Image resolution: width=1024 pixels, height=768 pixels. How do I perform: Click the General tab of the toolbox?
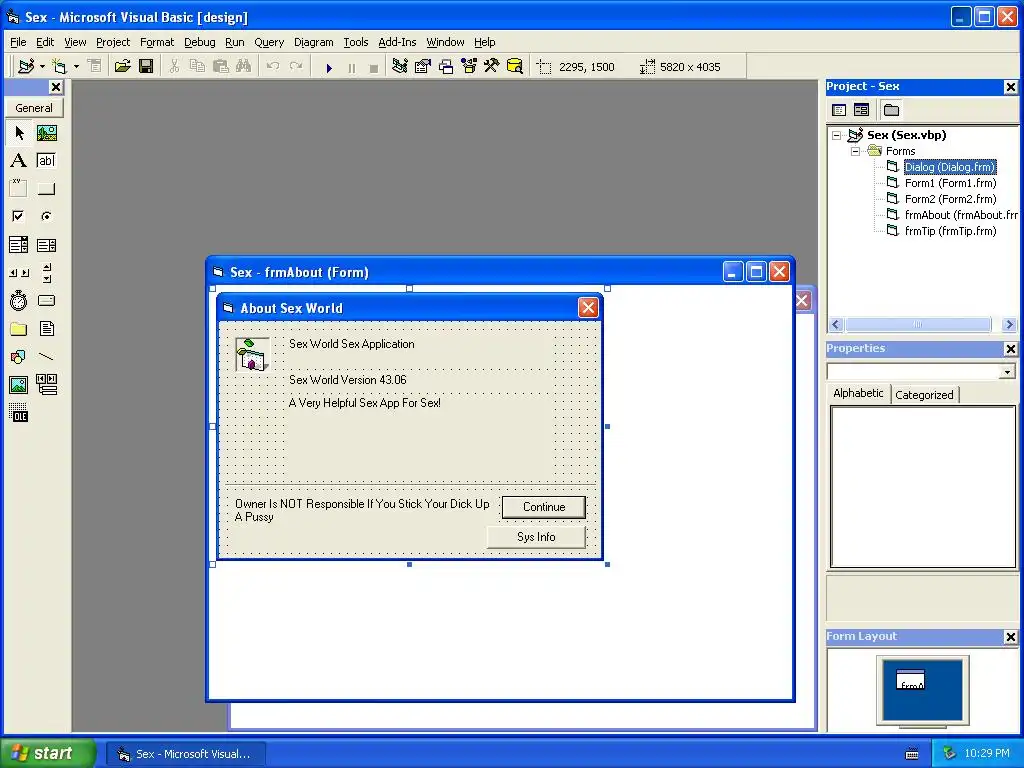pyautogui.click(x=34, y=108)
